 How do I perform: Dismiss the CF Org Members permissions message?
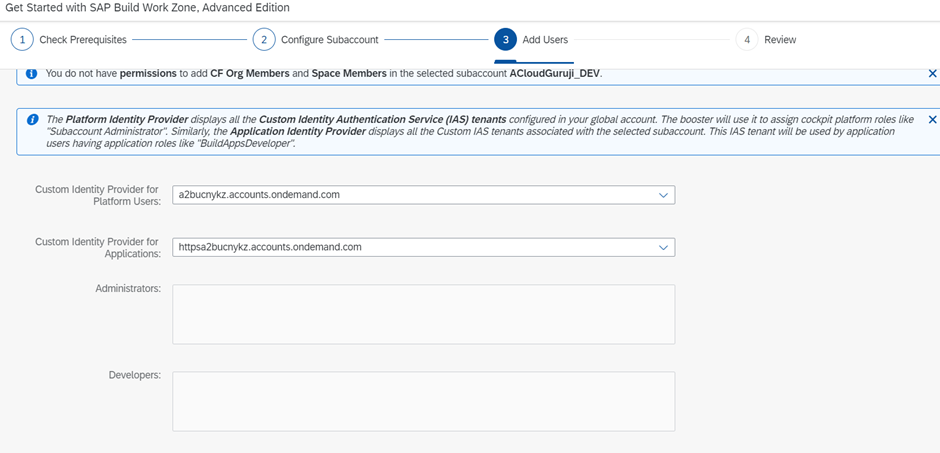pyautogui.click(x=932, y=74)
